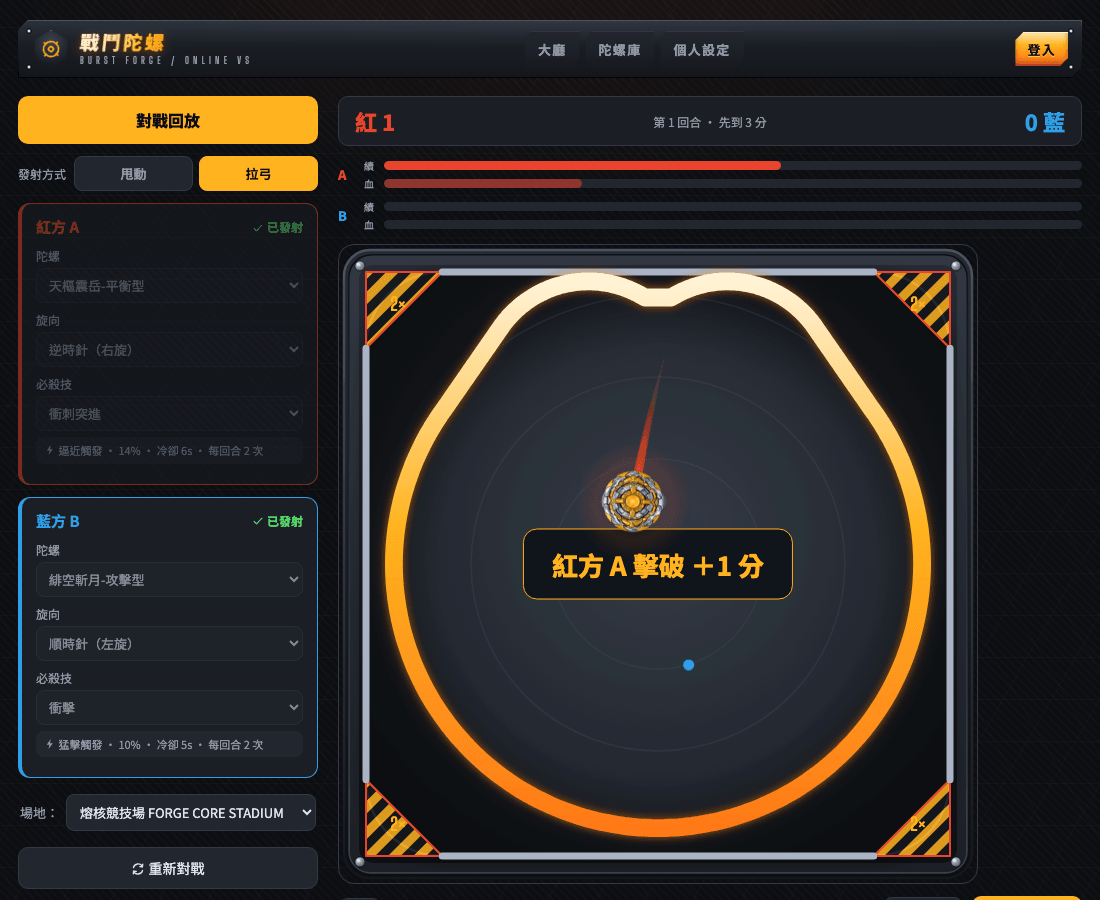Click the 紅方 A panel heading

click(x=58, y=227)
